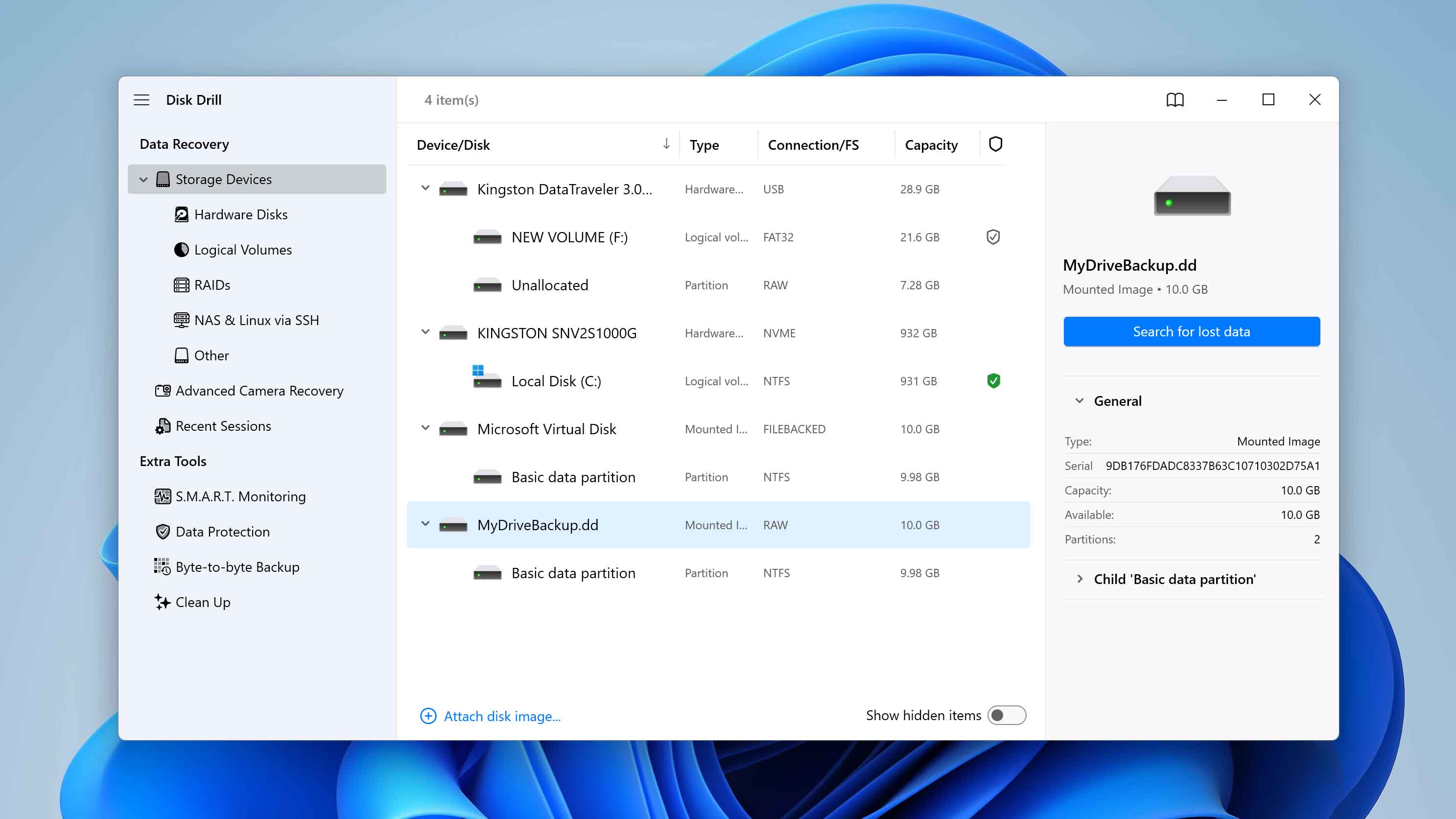This screenshot has width=1456, height=819.
Task: Open Advanced Camera Recovery
Action: tap(259, 391)
